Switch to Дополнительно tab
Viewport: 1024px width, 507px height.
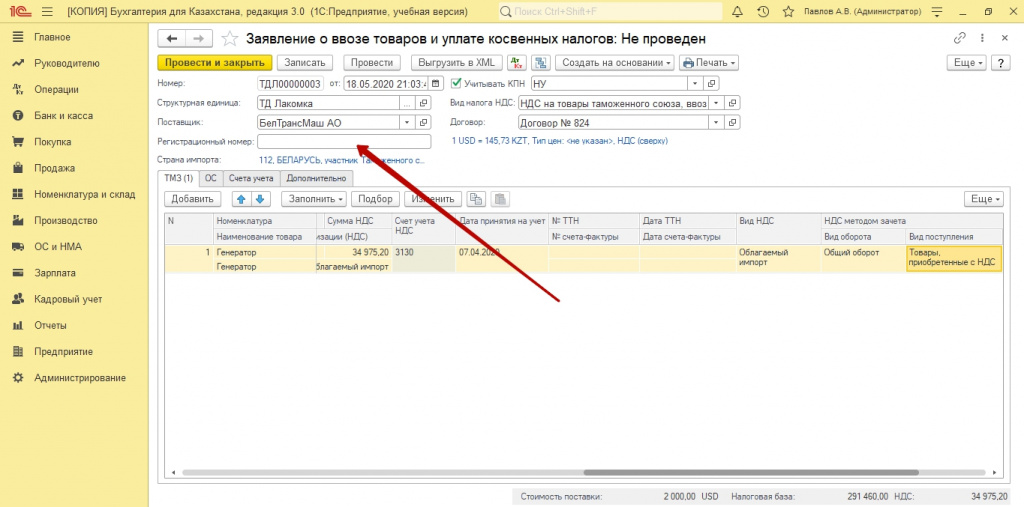pyautogui.click(x=316, y=178)
